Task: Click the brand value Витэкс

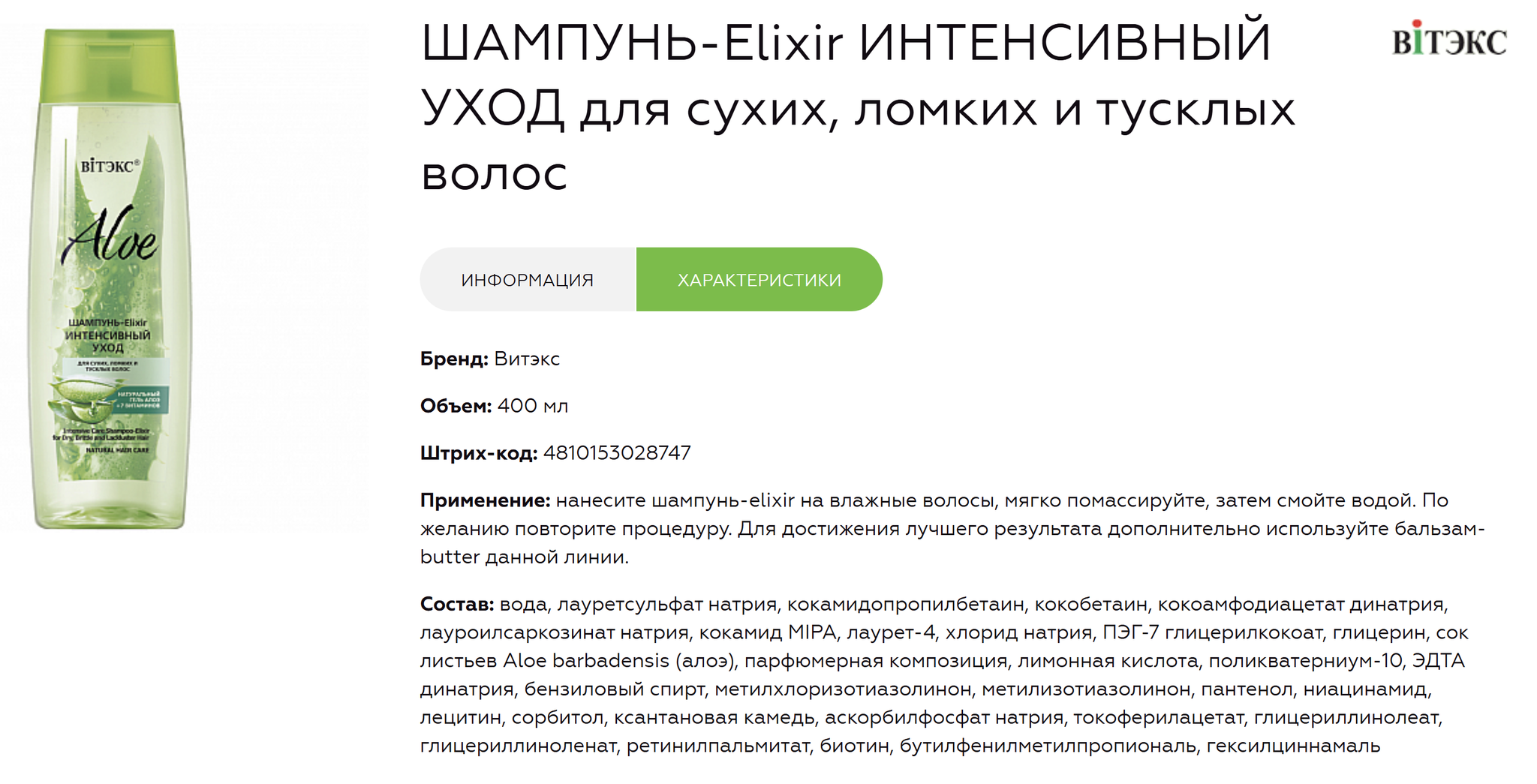Action: 527,359
